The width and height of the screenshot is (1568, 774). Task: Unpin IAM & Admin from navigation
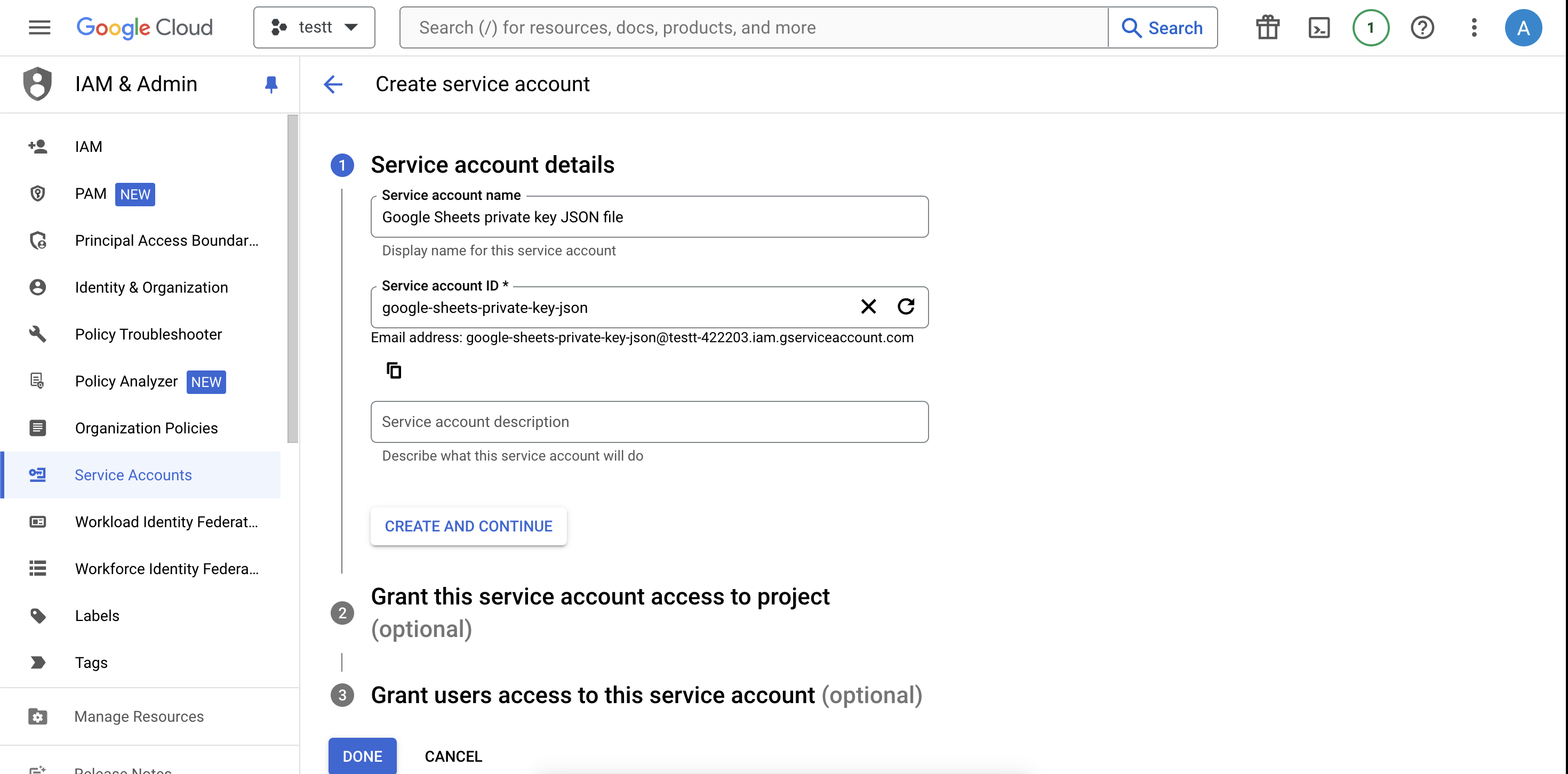(271, 84)
